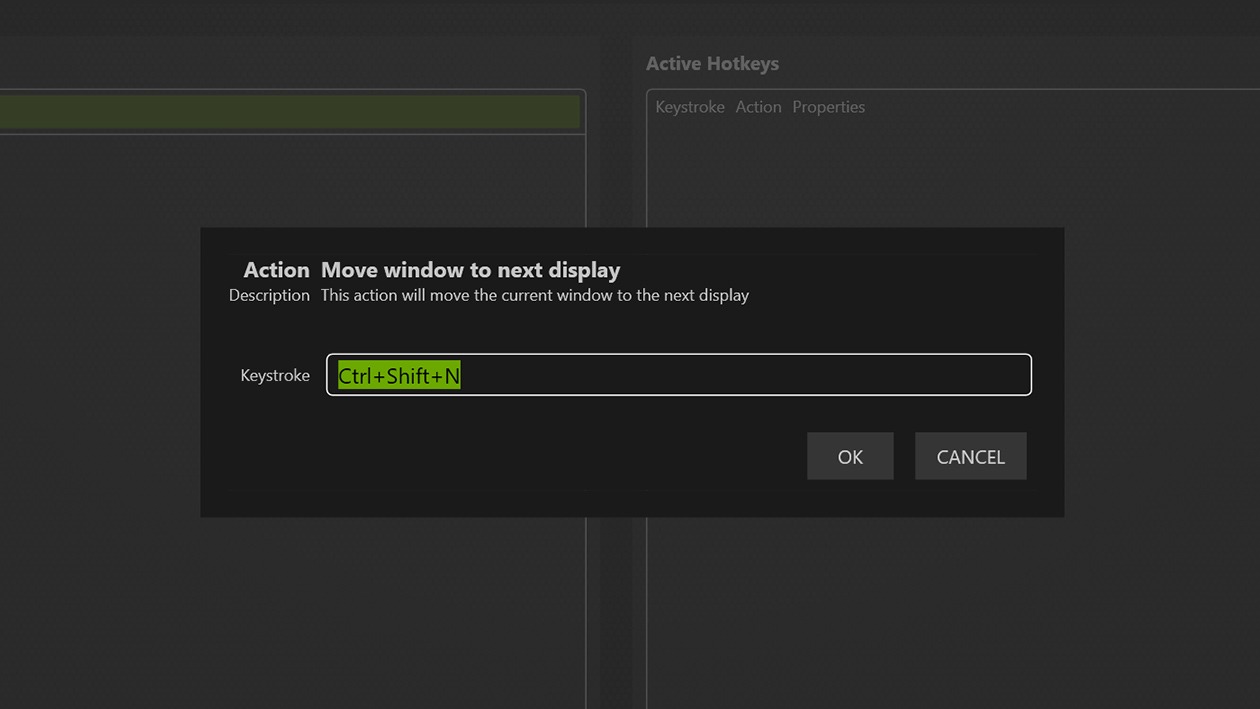Click the action description text

534,295
